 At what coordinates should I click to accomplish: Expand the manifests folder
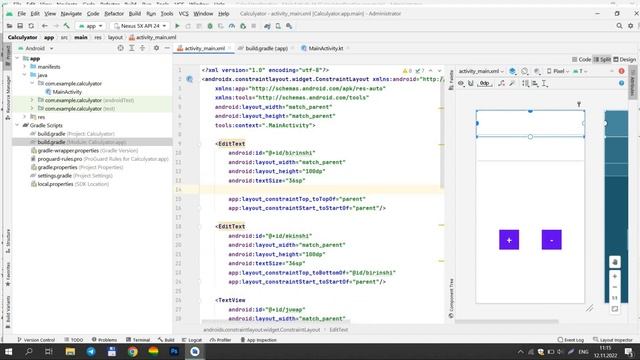(24, 67)
